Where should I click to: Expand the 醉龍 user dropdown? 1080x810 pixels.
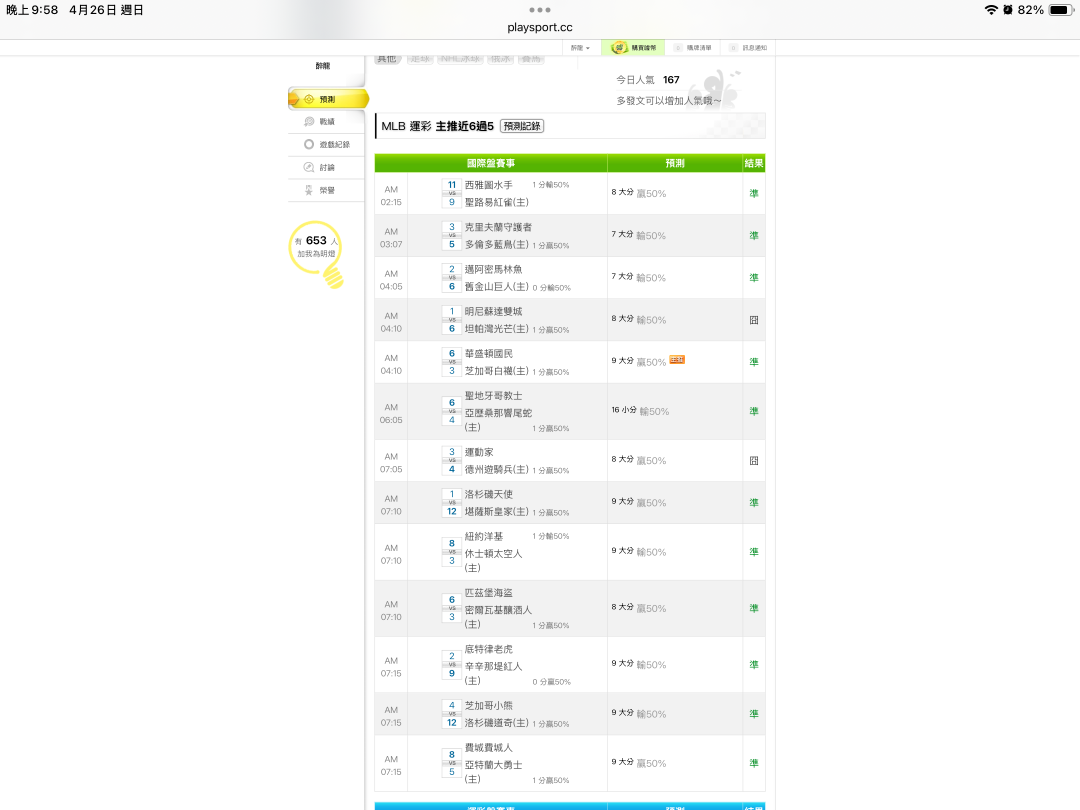click(580, 48)
